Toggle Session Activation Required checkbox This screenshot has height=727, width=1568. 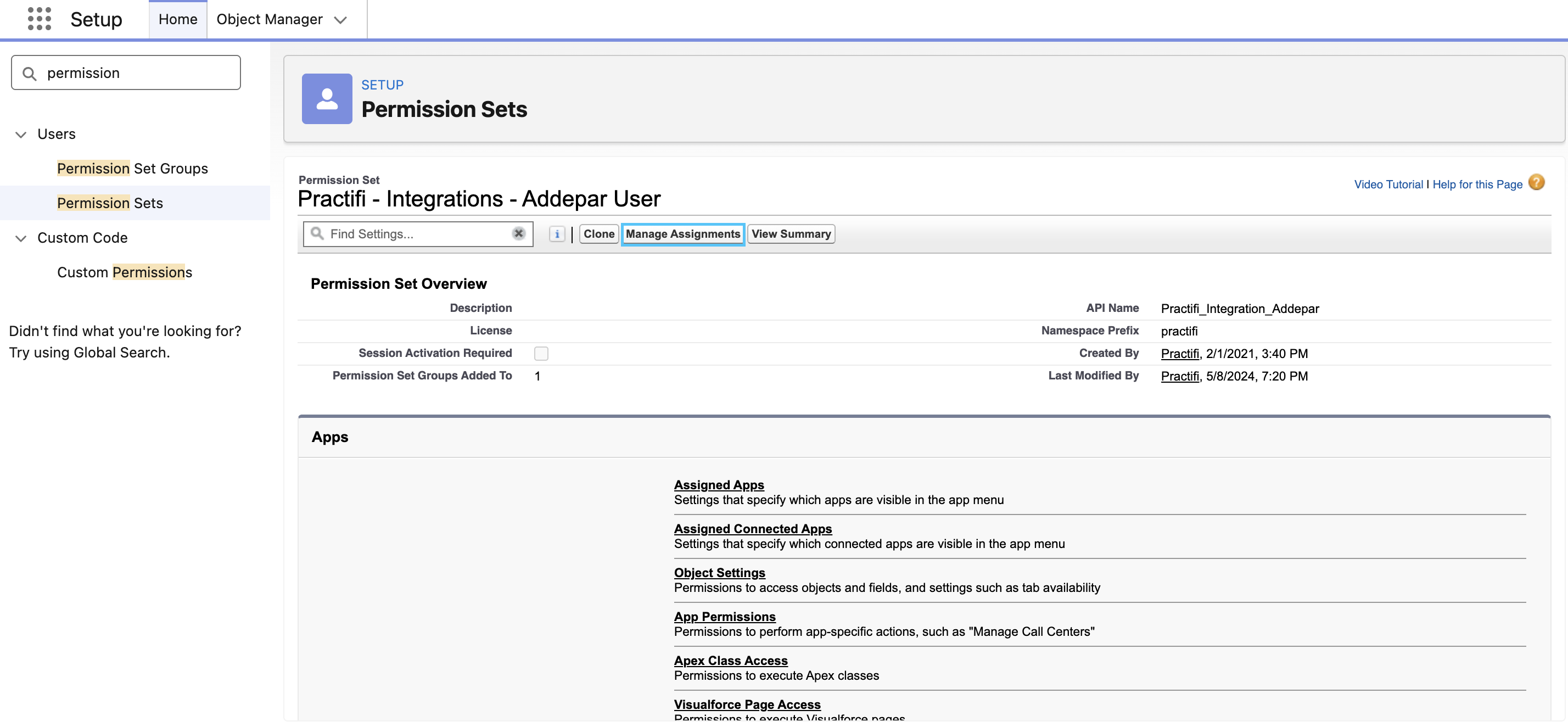[x=541, y=353]
